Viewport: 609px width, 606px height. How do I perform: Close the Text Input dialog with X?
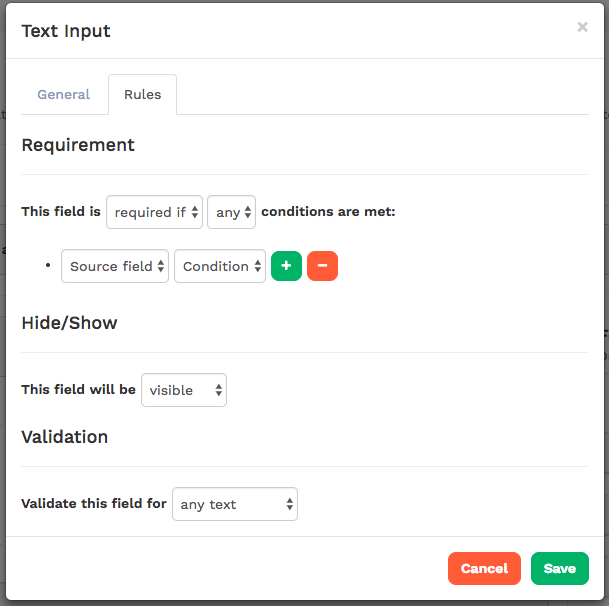coord(582,28)
